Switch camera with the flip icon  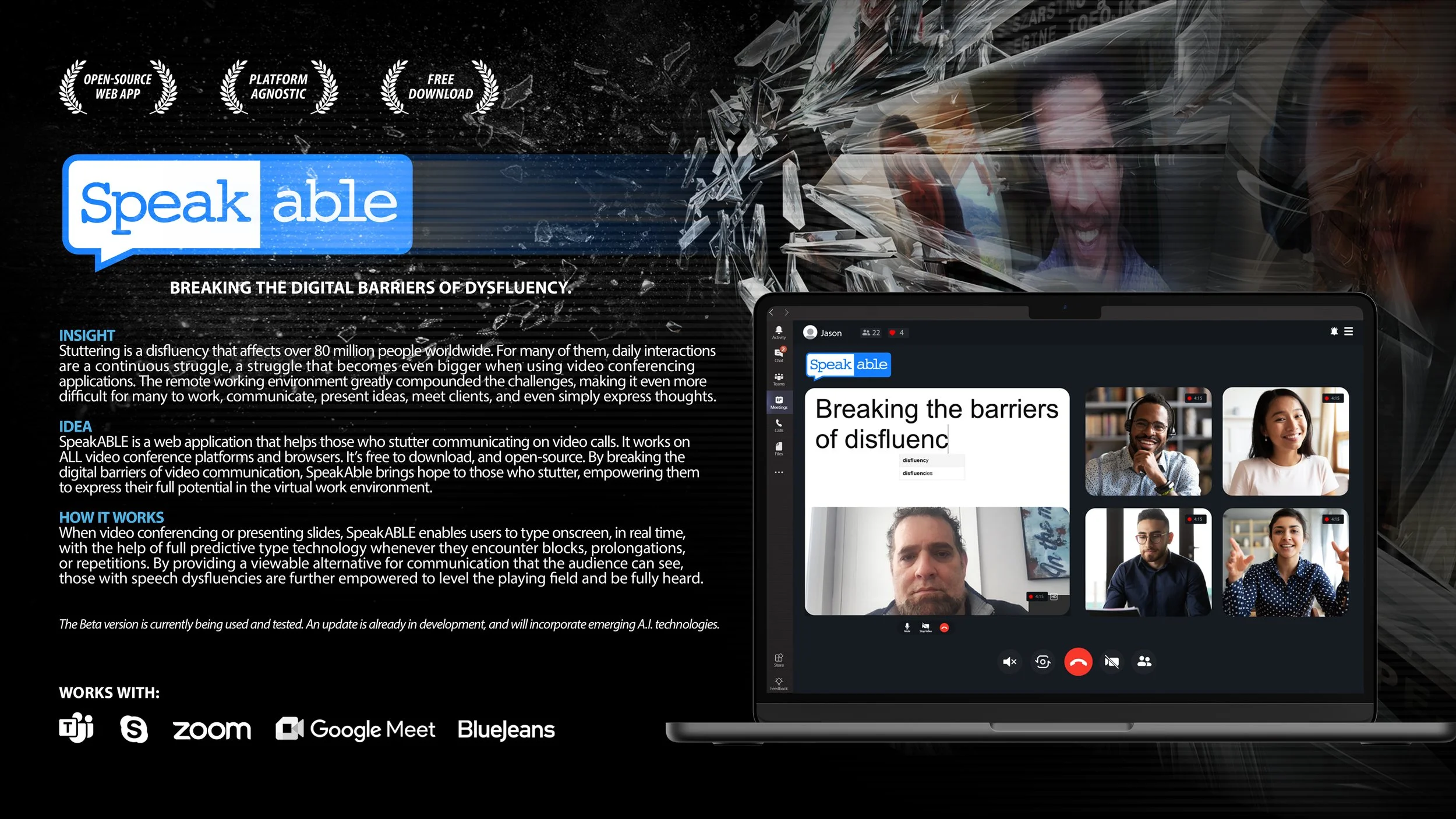click(x=1042, y=662)
